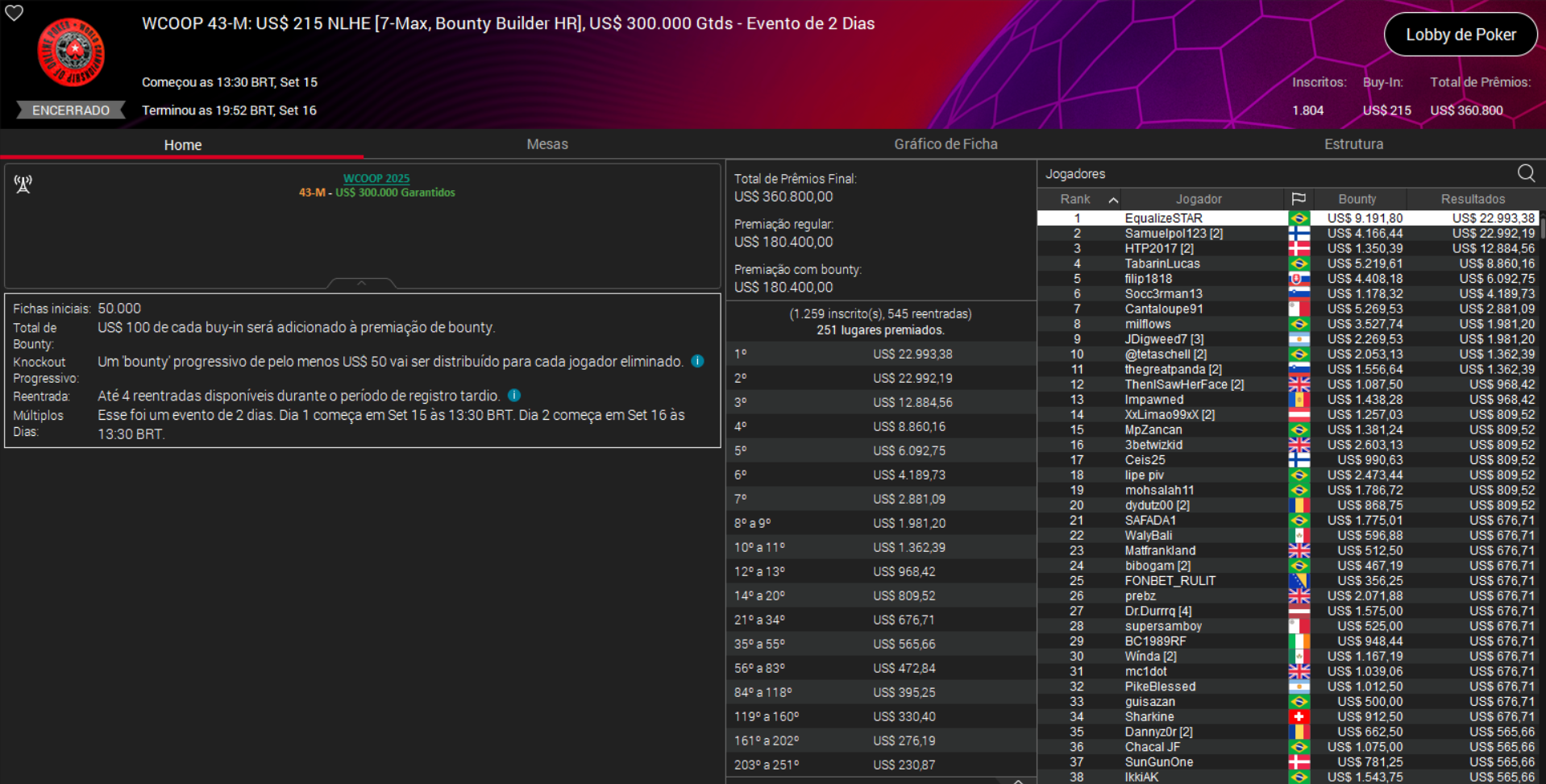1546x784 pixels.
Task: Click the Lobby de Poker button
Action: click(x=1460, y=35)
